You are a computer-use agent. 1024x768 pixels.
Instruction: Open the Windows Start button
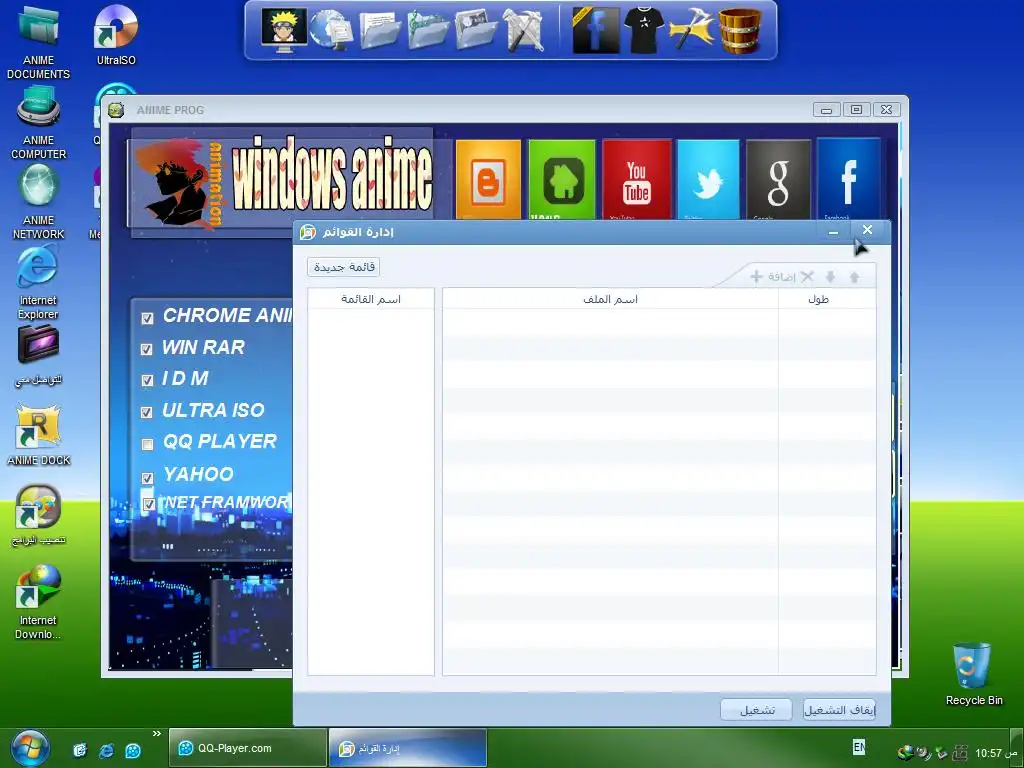point(29,748)
